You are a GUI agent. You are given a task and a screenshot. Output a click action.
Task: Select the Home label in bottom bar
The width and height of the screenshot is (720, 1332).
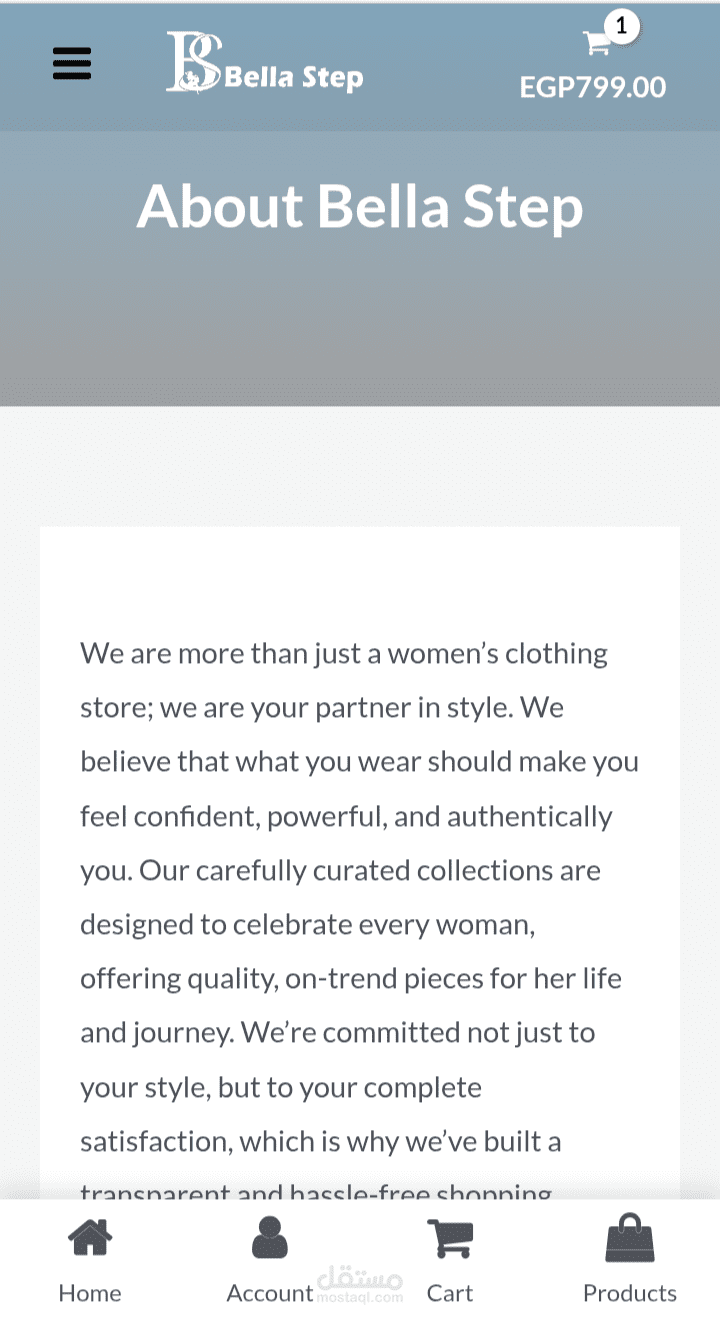[x=90, y=1293]
